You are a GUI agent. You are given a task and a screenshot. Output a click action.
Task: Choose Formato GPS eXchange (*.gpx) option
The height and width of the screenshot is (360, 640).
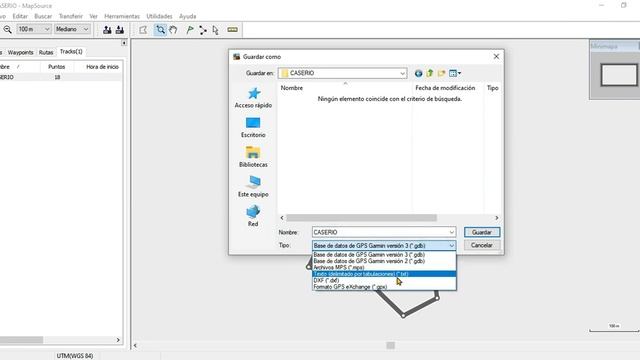384,287
